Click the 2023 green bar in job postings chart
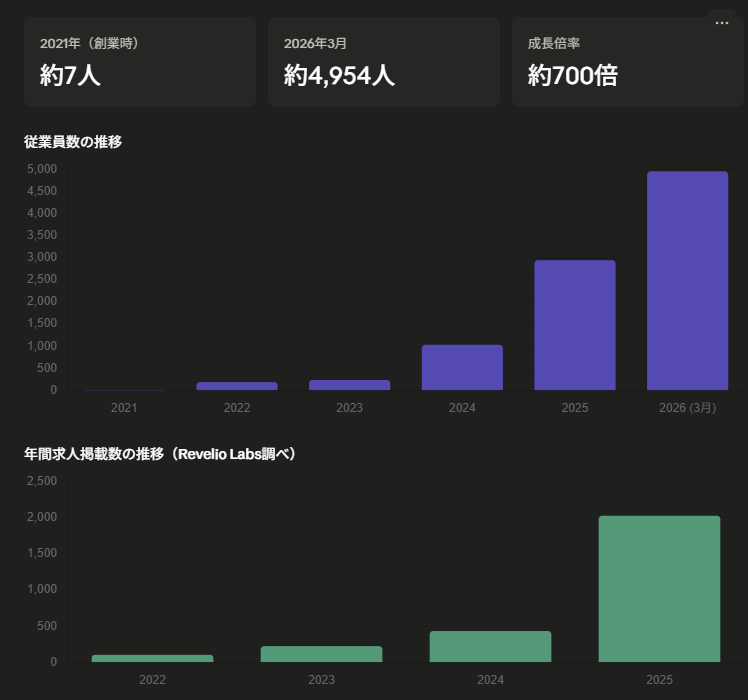Viewport: 748px width, 700px height. [x=322, y=654]
